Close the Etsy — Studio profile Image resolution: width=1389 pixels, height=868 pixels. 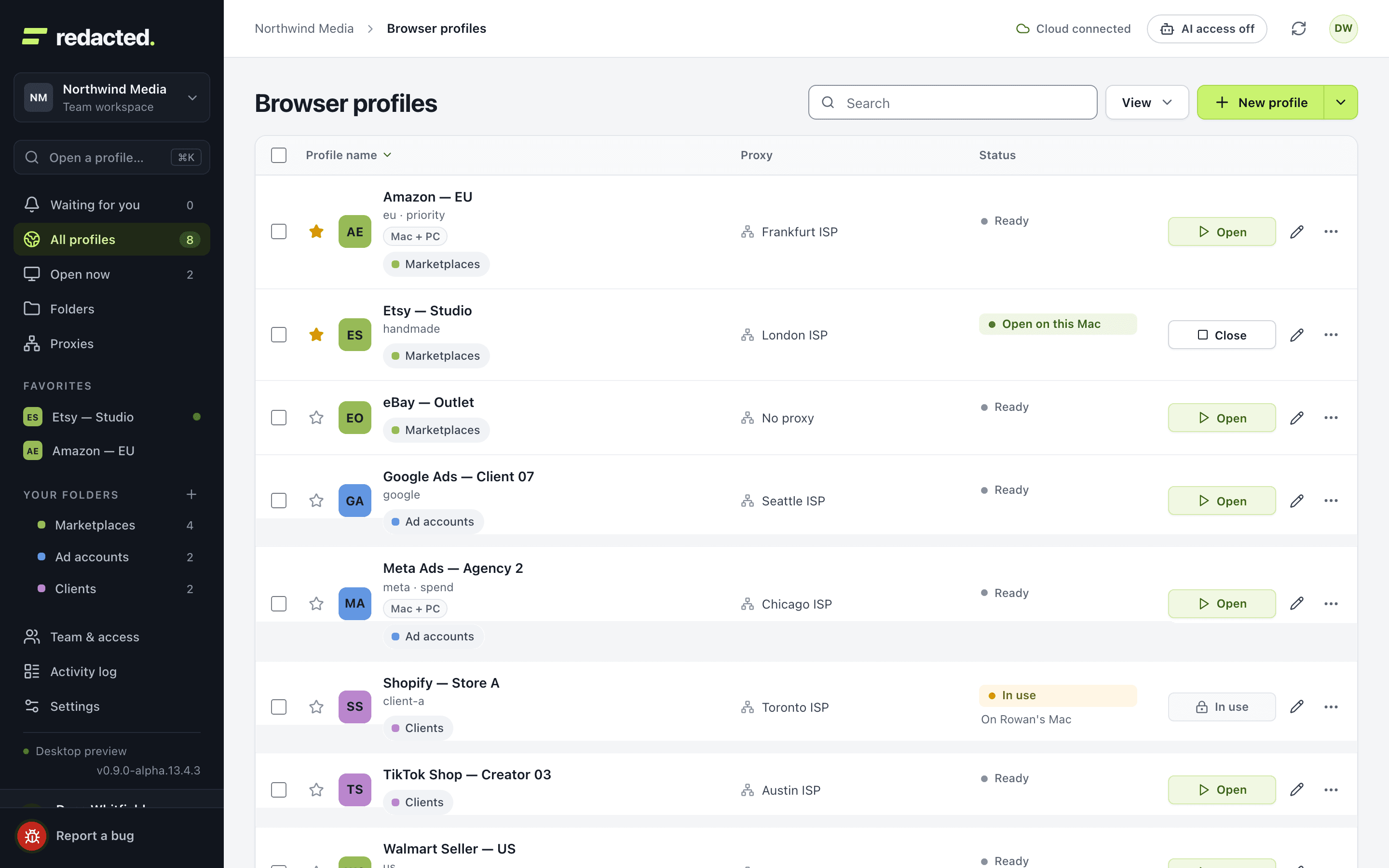point(1221,335)
